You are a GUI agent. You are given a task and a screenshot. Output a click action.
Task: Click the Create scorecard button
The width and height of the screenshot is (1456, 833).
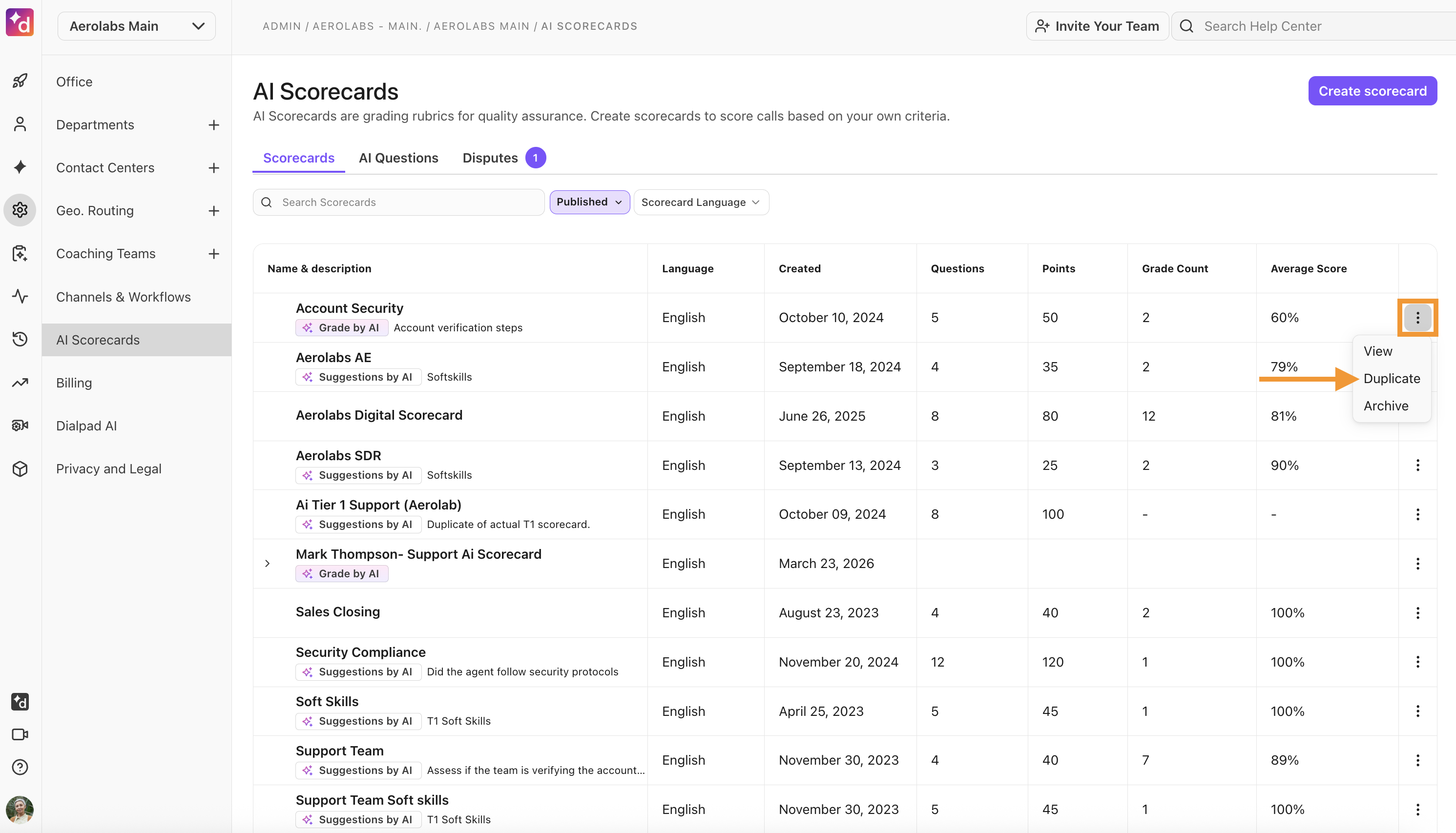tap(1373, 91)
